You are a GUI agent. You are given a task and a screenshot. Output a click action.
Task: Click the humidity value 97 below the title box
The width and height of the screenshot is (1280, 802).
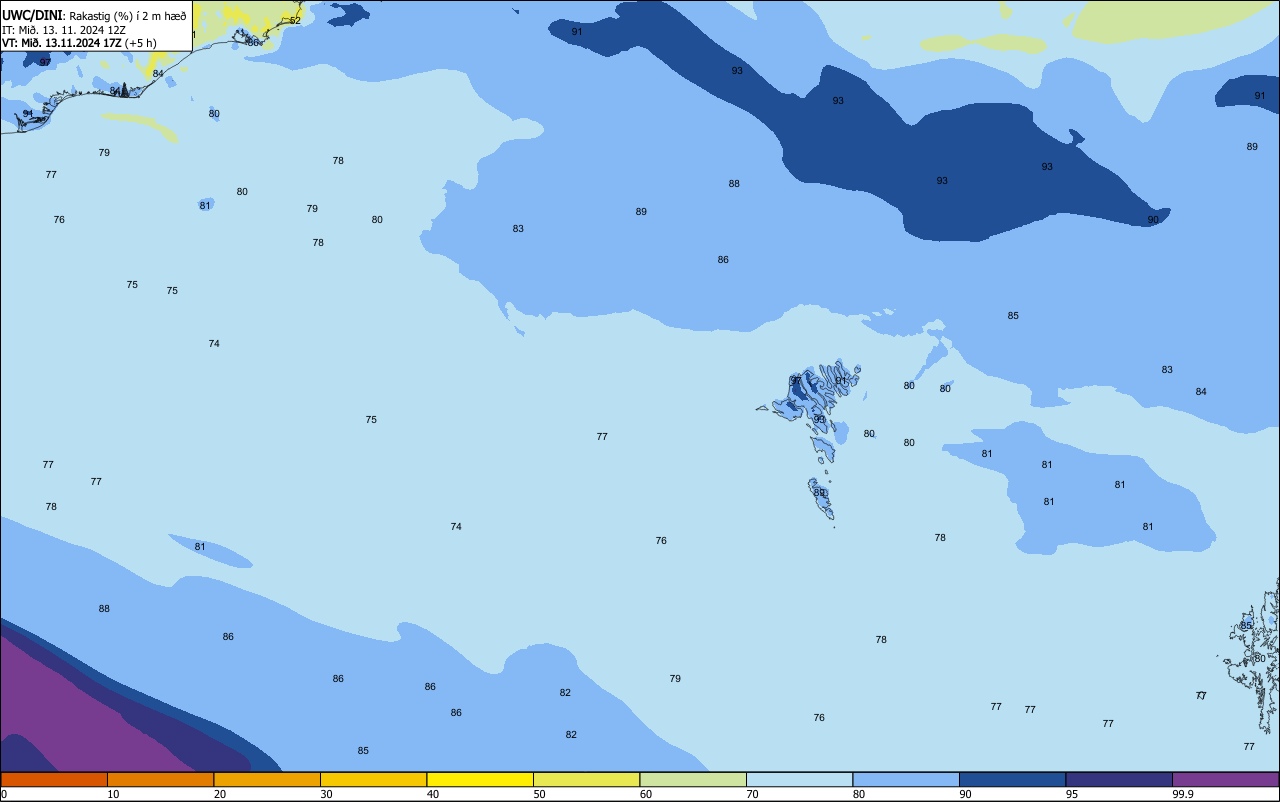tap(45, 62)
